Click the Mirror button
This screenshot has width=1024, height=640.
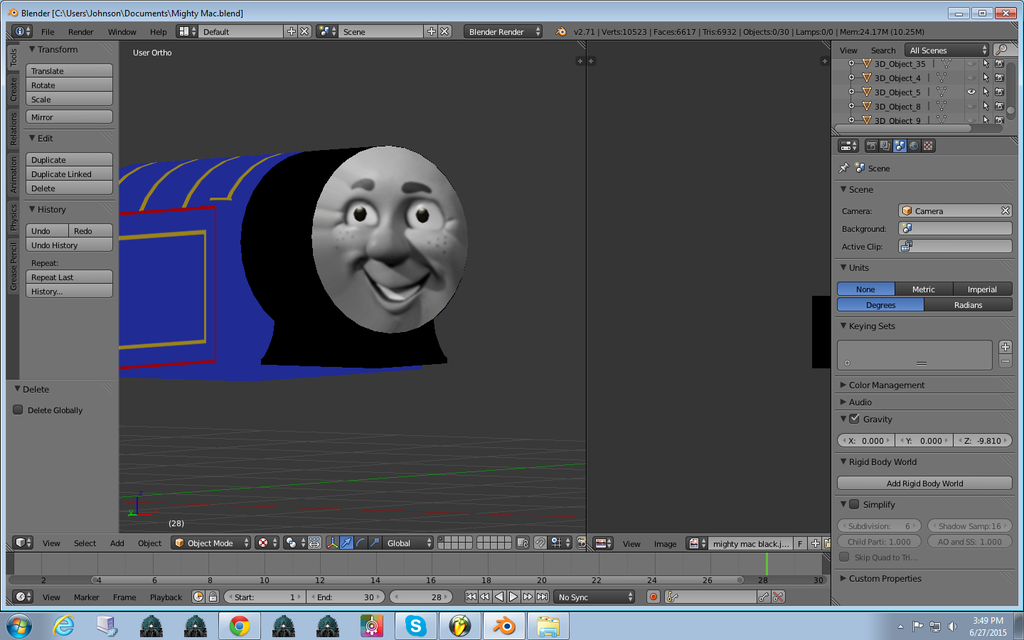[69, 117]
